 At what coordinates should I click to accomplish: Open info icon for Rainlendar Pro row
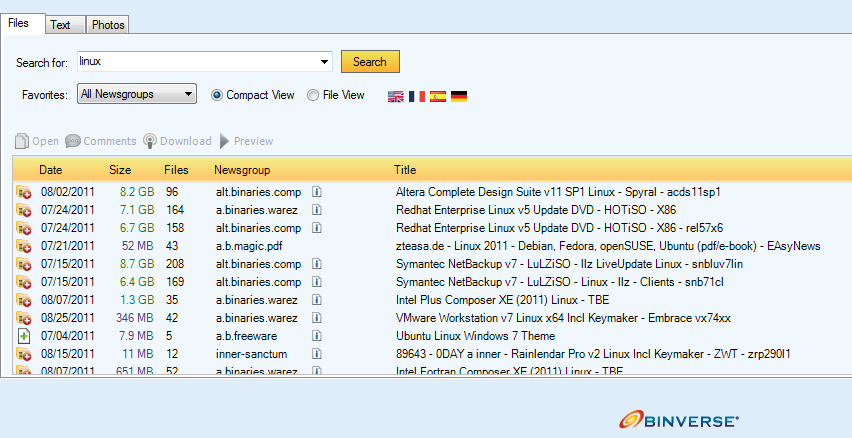pyautogui.click(x=317, y=354)
